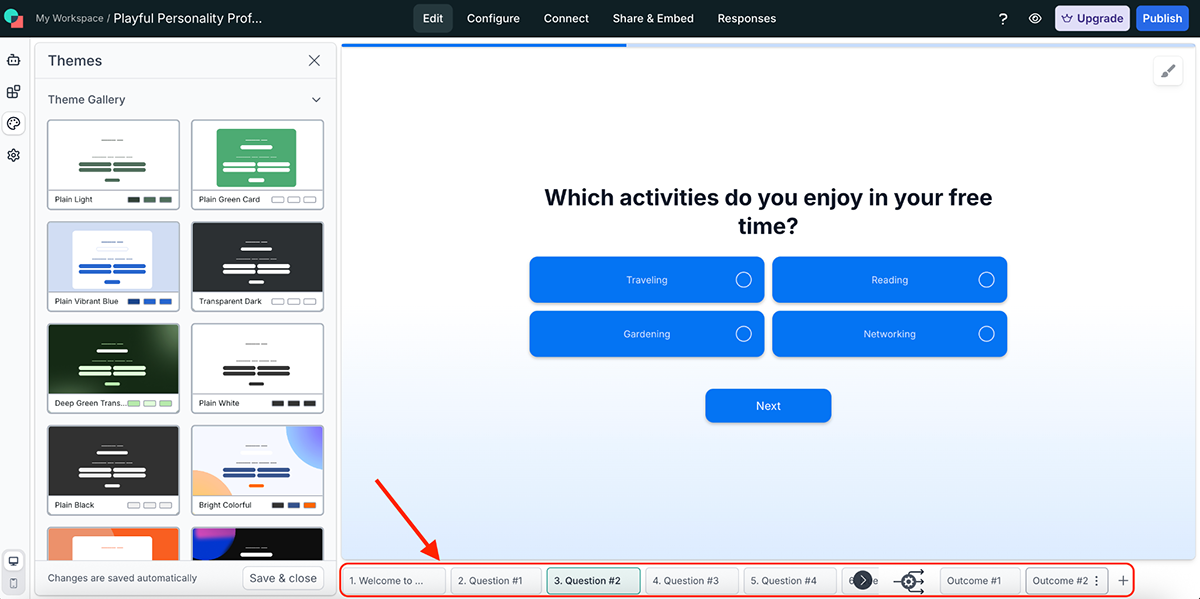Open the logic branching icon in the page bar

click(910, 581)
